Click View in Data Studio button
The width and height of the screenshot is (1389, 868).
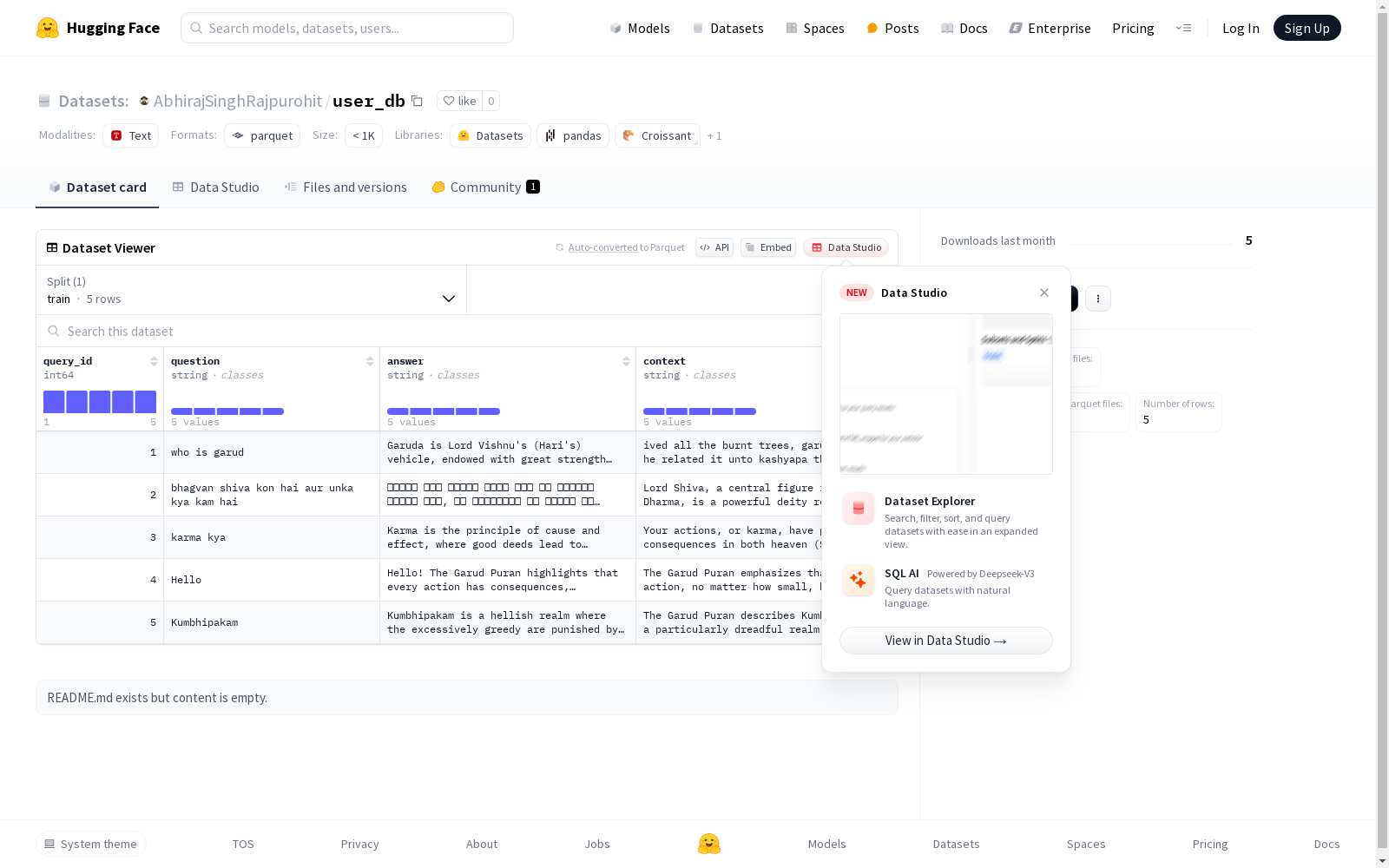coord(946,641)
